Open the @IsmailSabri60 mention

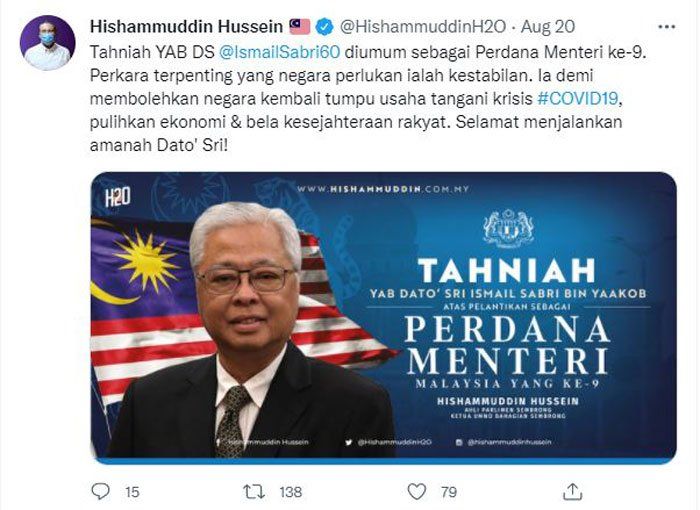(x=280, y=52)
